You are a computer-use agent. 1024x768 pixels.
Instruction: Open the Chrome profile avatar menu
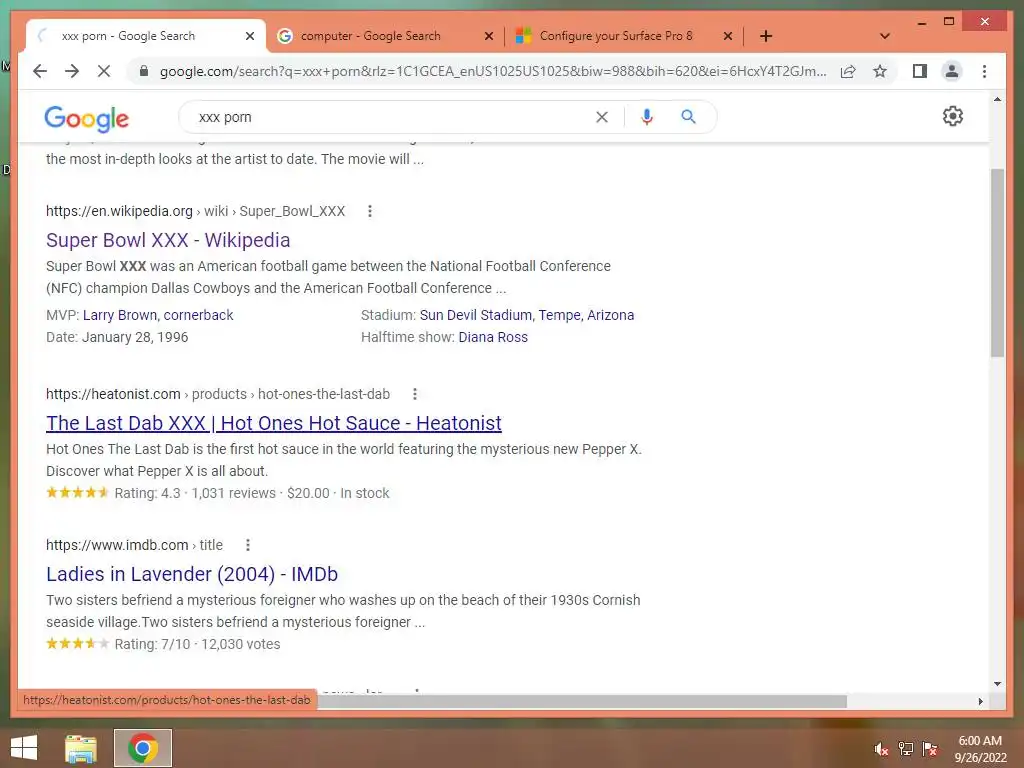952,71
